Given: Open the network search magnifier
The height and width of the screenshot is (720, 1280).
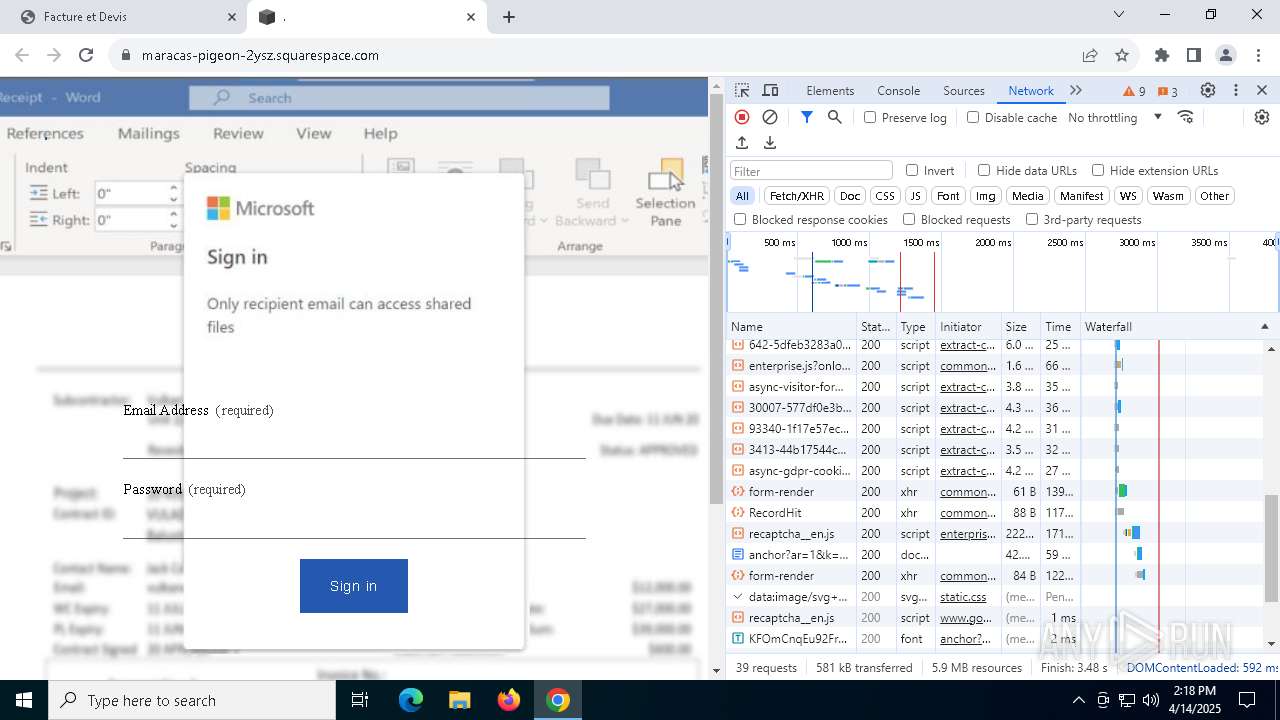Looking at the screenshot, I should click(x=835, y=117).
